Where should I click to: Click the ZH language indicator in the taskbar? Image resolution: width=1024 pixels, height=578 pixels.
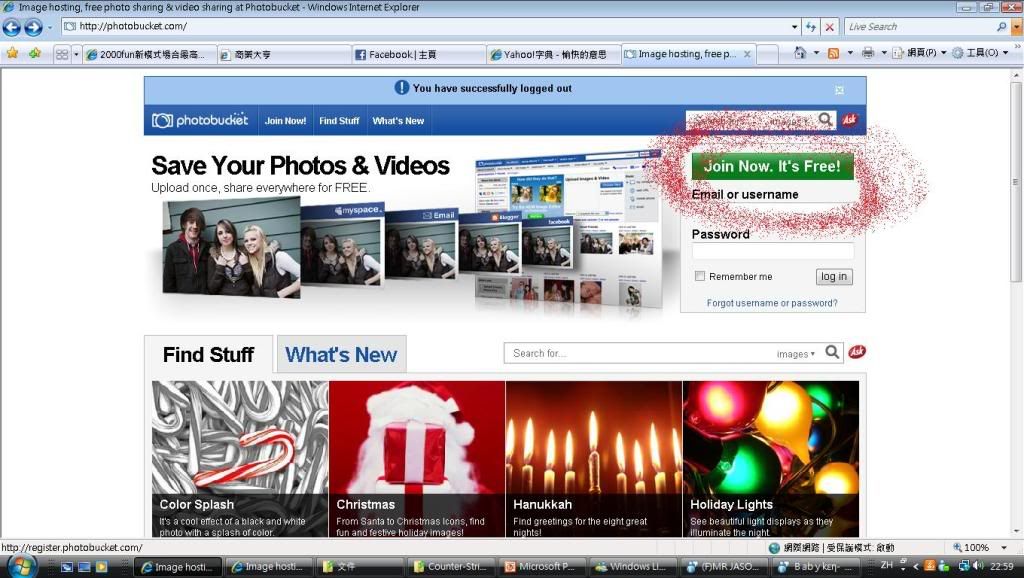pos(886,566)
